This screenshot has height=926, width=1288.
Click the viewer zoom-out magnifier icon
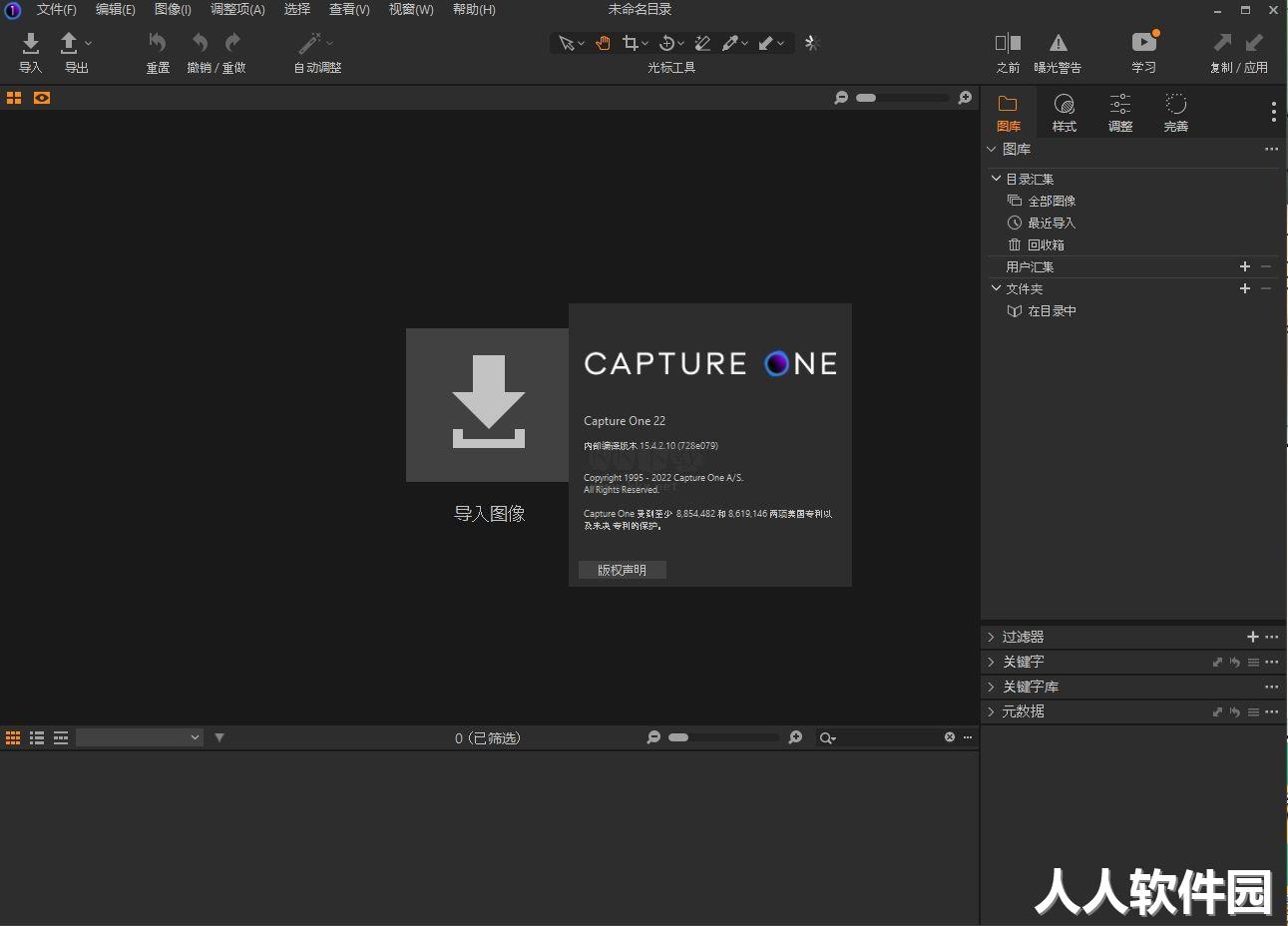click(841, 98)
